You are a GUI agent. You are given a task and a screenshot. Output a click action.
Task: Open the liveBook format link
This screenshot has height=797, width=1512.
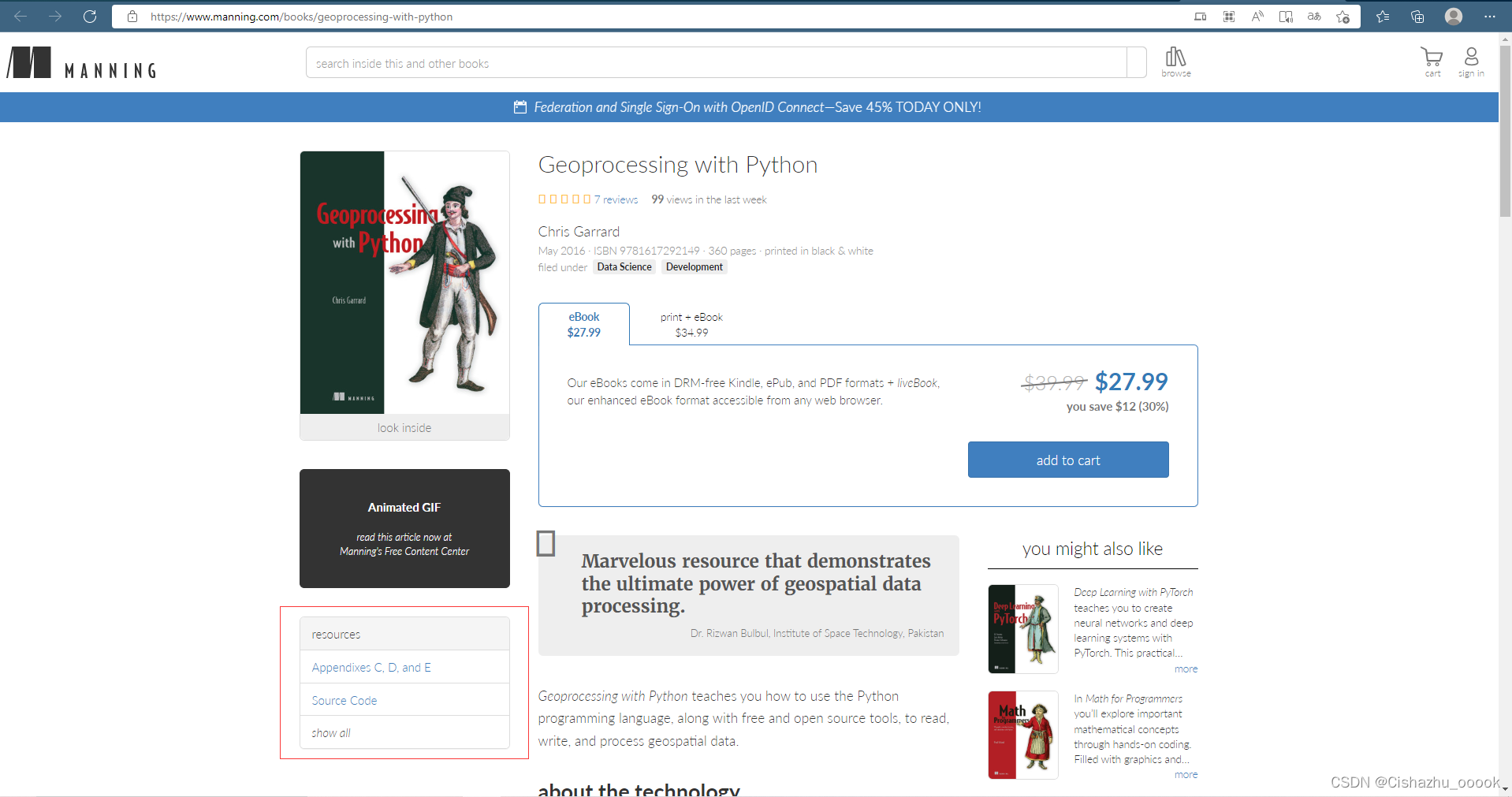[x=917, y=383]
